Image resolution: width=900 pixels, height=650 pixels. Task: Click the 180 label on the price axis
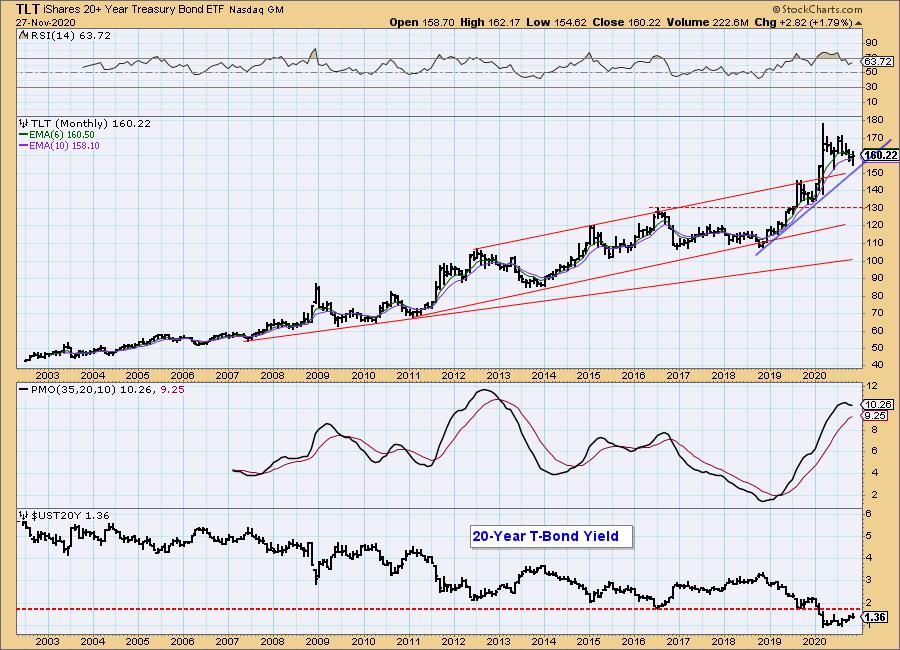point(873,119)
